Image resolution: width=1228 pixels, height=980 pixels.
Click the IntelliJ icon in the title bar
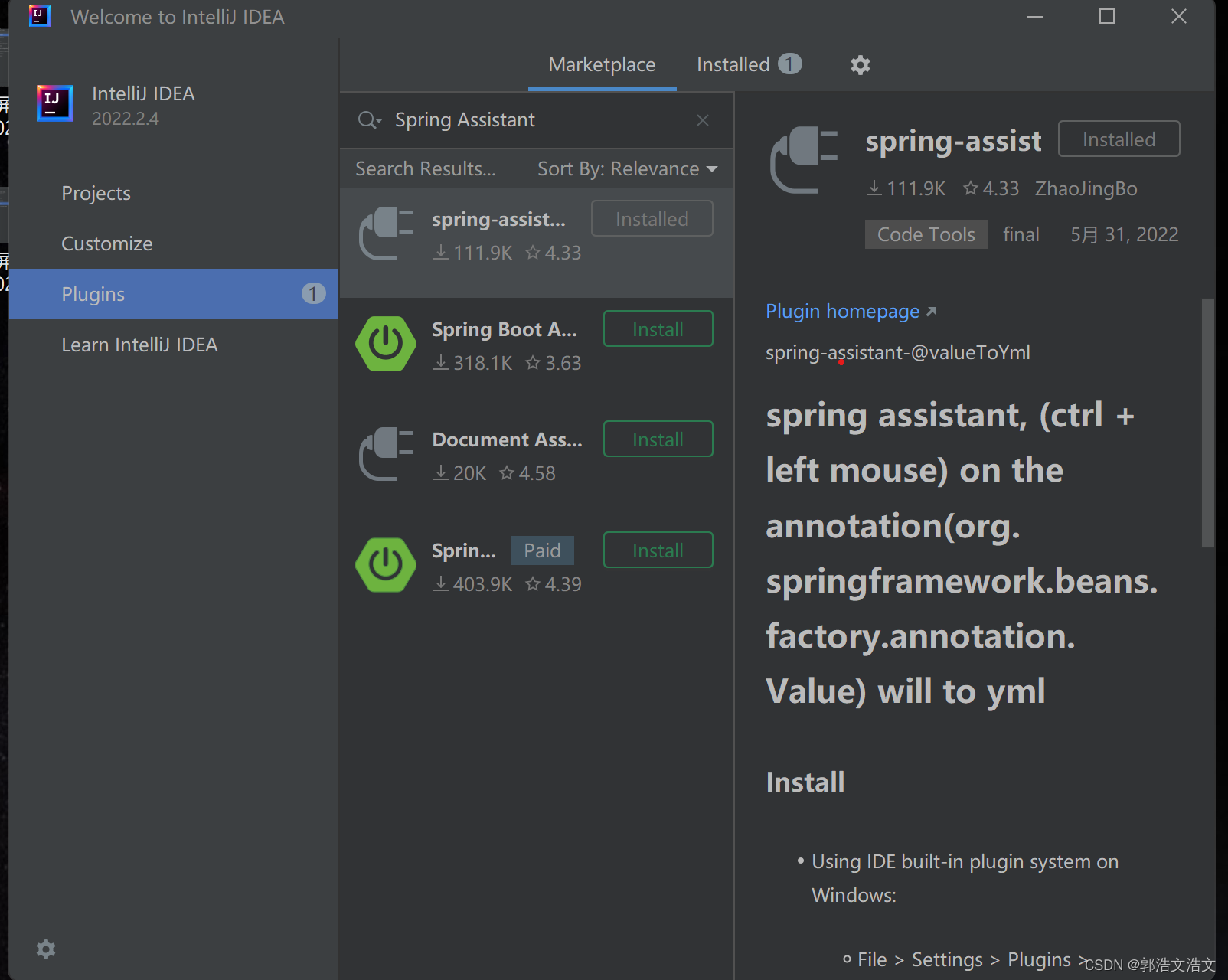[39, 16]
